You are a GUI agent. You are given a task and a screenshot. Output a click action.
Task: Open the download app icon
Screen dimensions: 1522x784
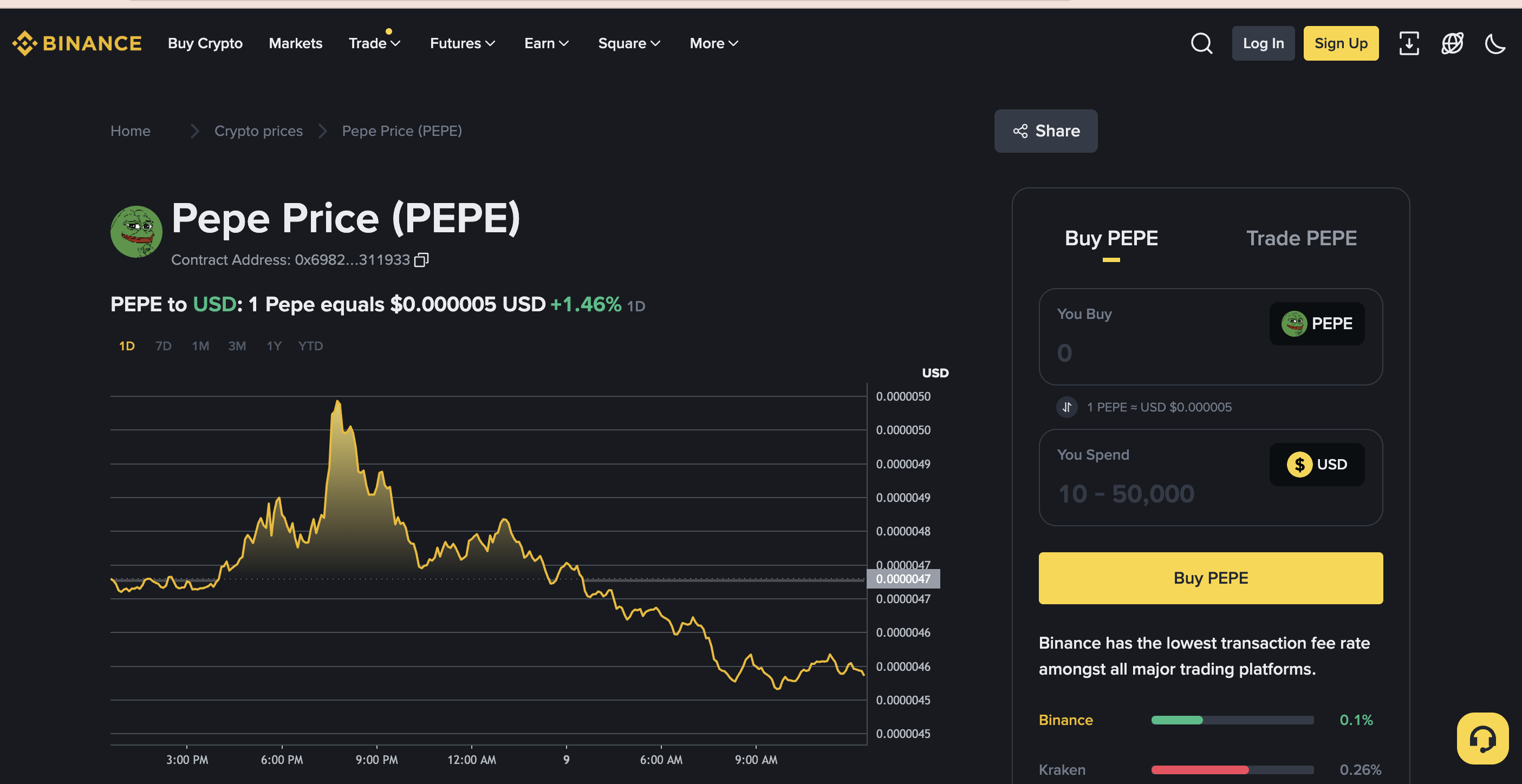(1409, 43)
